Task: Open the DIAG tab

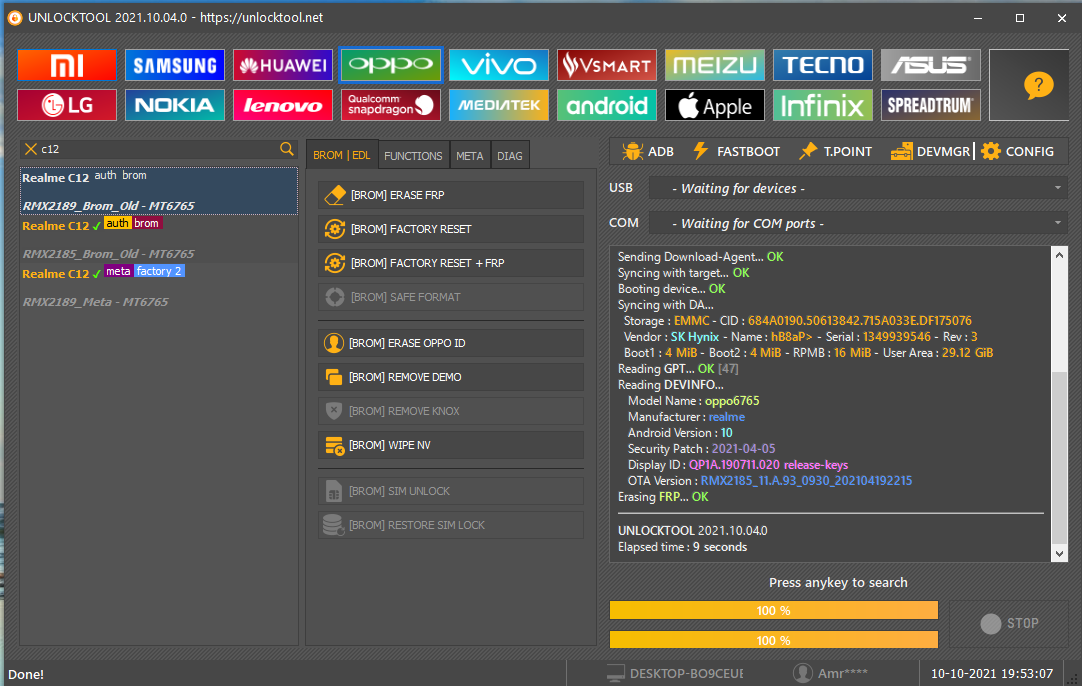Action: pyautogui.click(x=510, y=156)
